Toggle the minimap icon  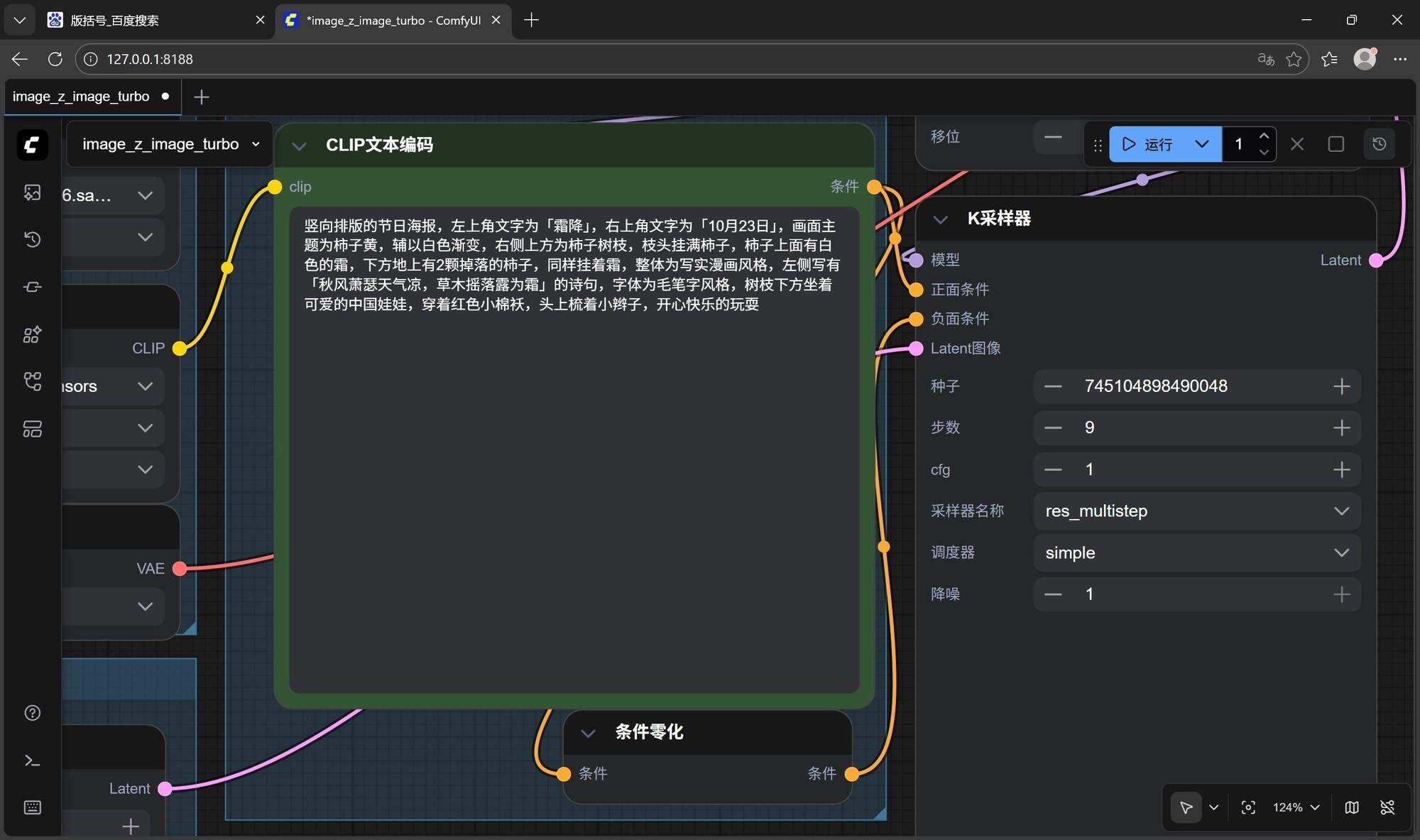click(1352, 807)
